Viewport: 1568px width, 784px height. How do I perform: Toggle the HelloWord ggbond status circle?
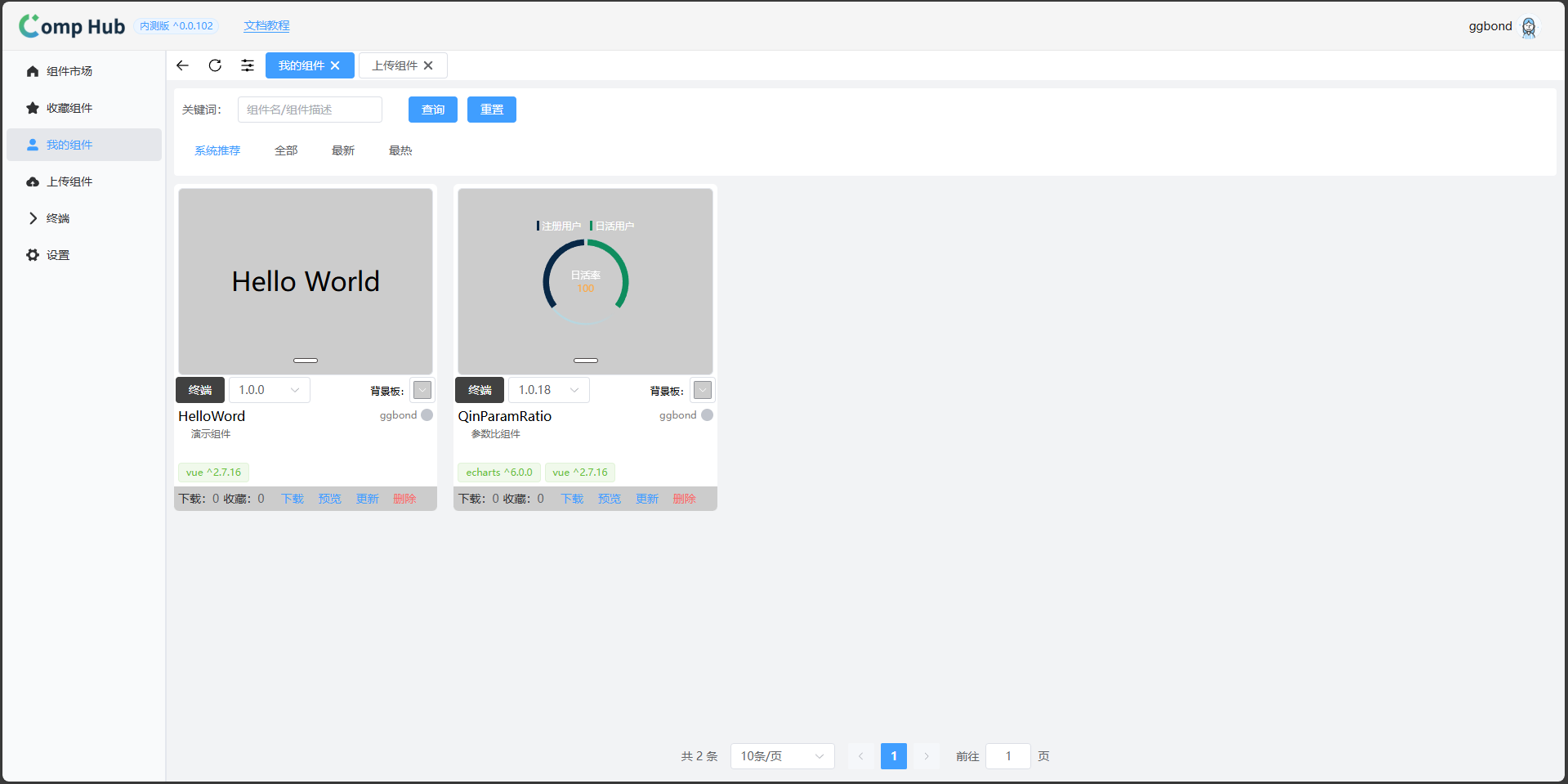[427, 415]
